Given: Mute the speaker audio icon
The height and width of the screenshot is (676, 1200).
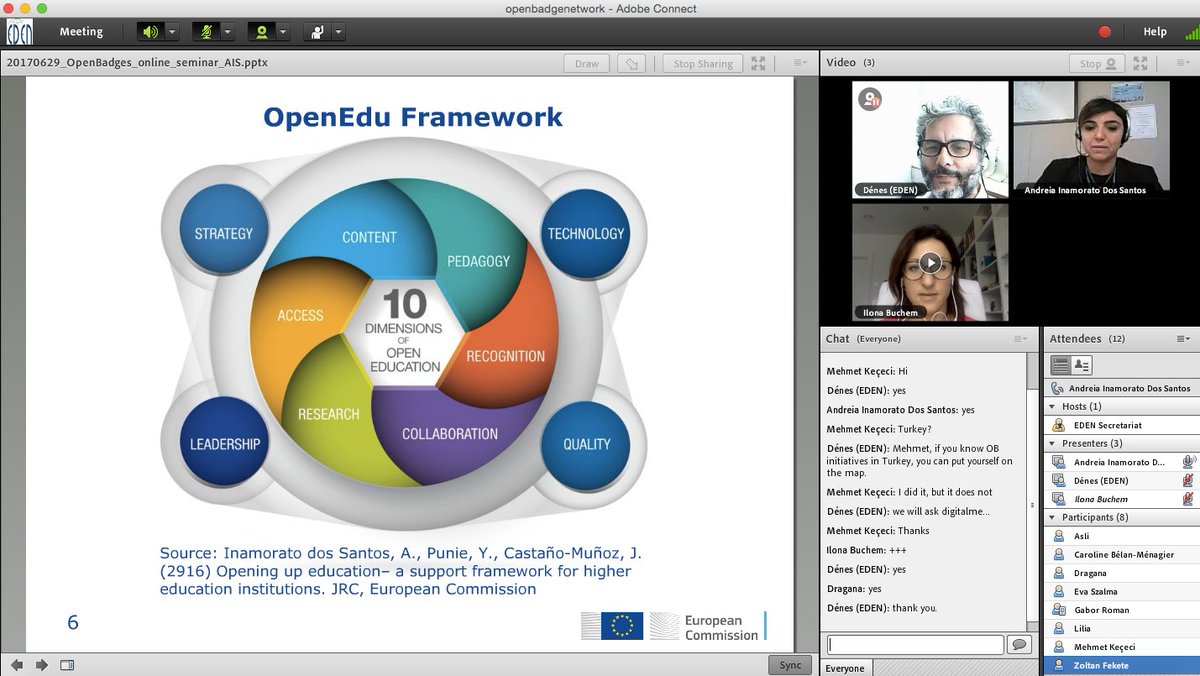Looking at the screenshot, I should pyautogui.click(x=149, y=31).
